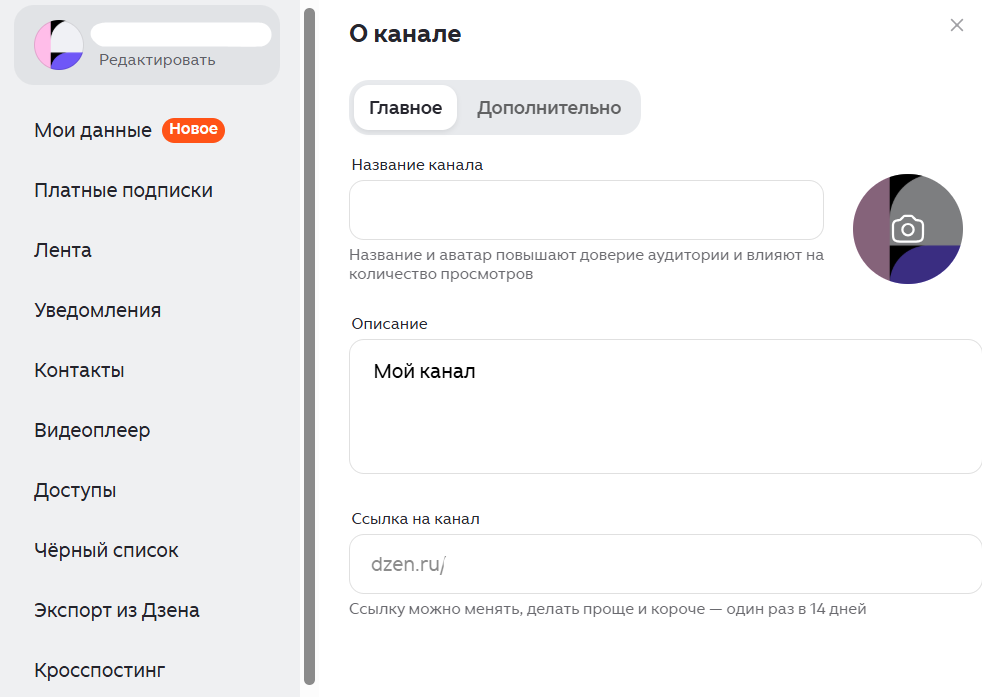Click the Описание text area
982x697 pixels.
(x=665, y=406)
